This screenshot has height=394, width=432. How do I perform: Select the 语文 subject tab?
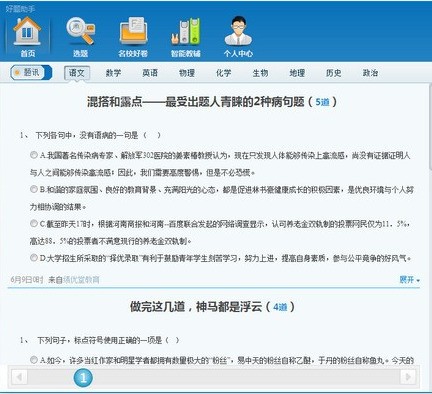point(77,73)
